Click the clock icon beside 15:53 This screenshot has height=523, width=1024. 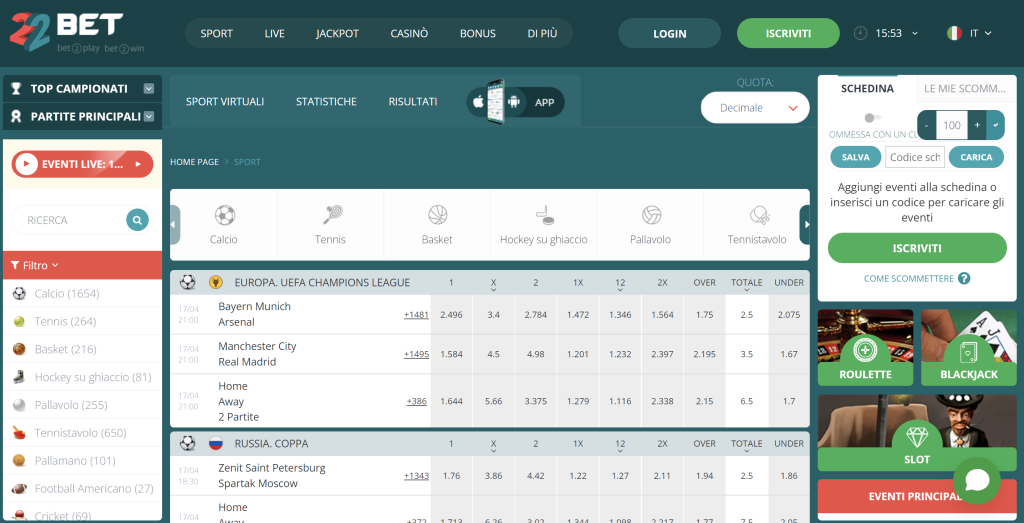(x=861, y=33)
